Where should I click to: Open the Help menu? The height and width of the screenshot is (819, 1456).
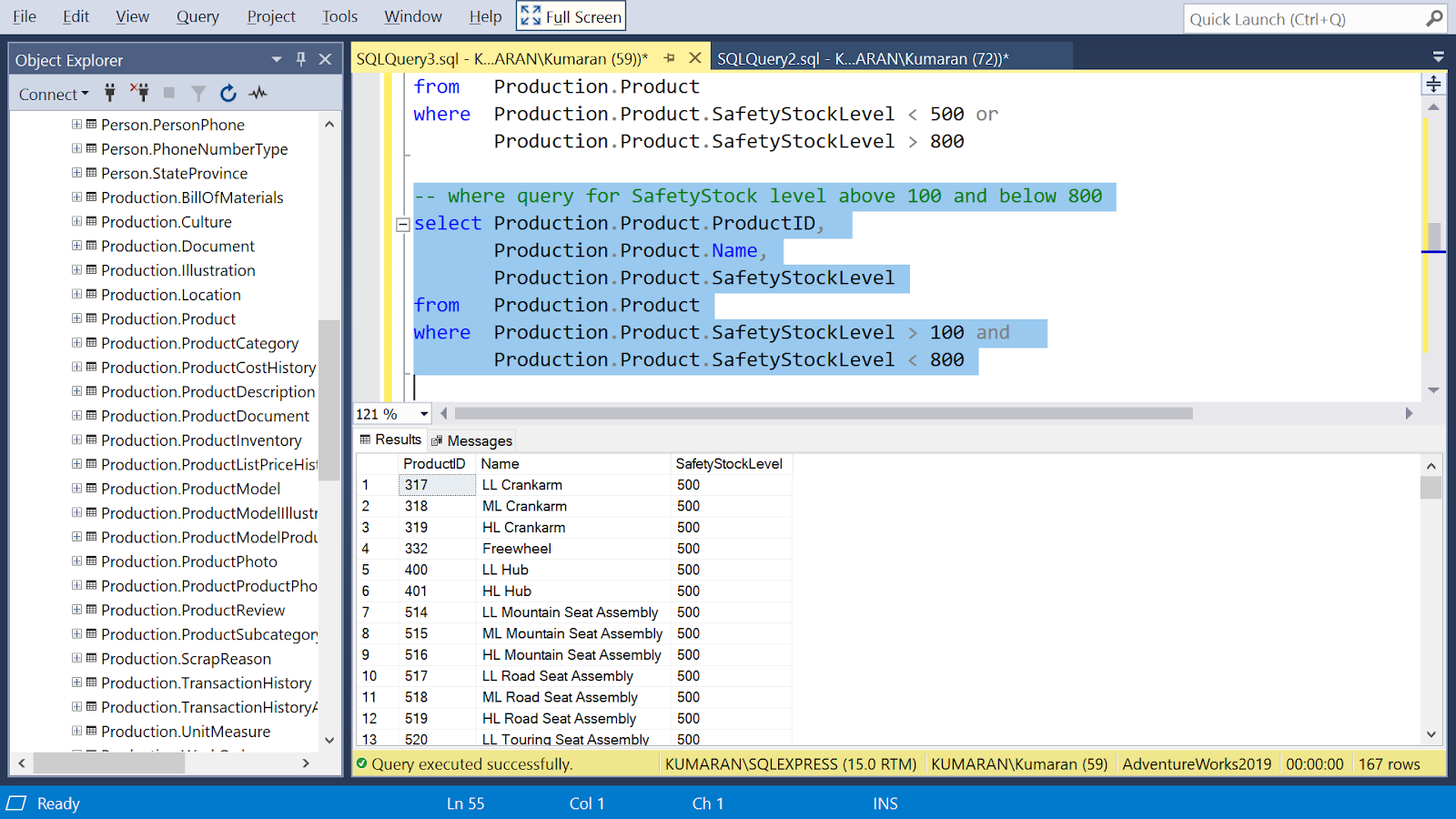pyautogui.click(x=485, y=16)
